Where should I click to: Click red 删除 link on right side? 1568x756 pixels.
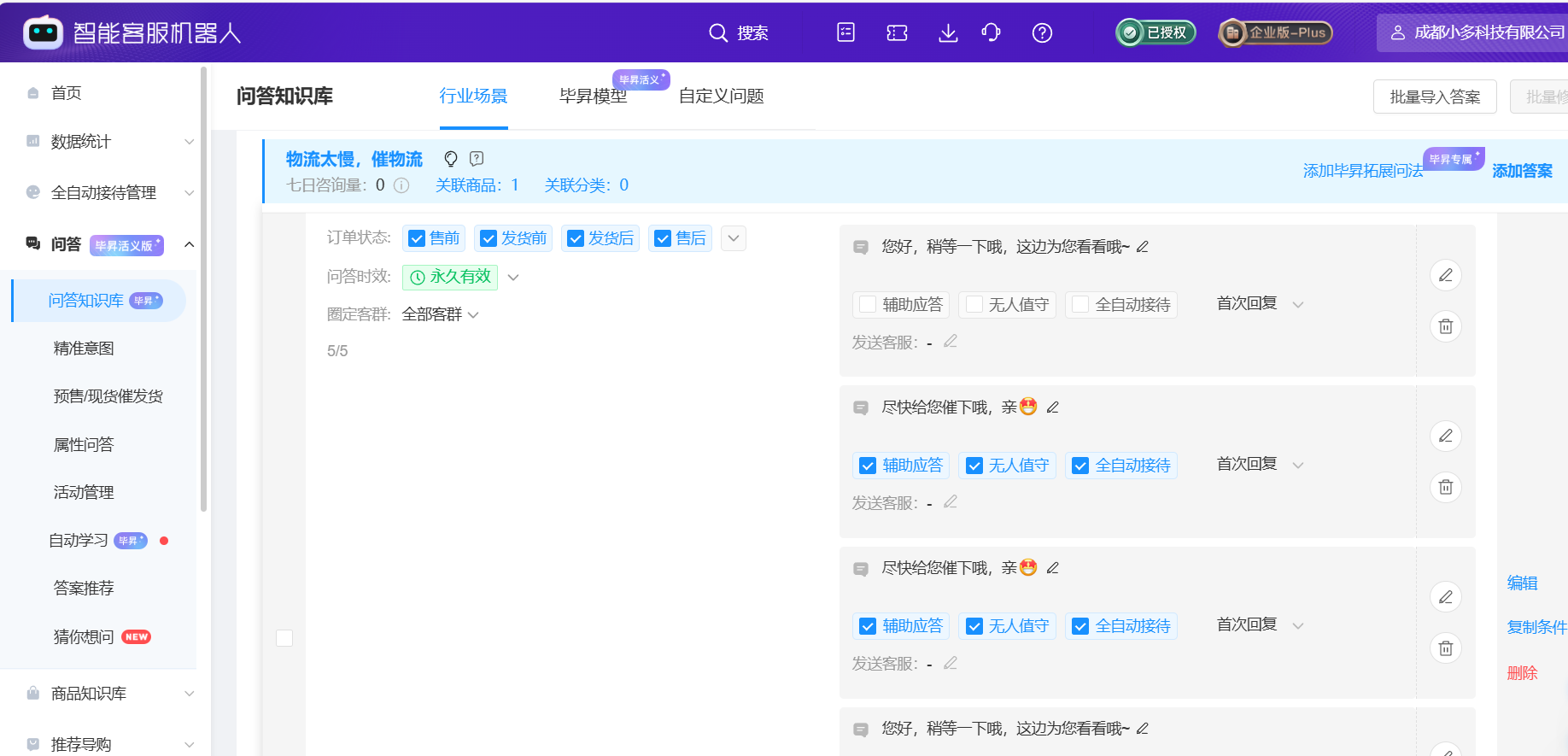click(x=1522, y=673)
